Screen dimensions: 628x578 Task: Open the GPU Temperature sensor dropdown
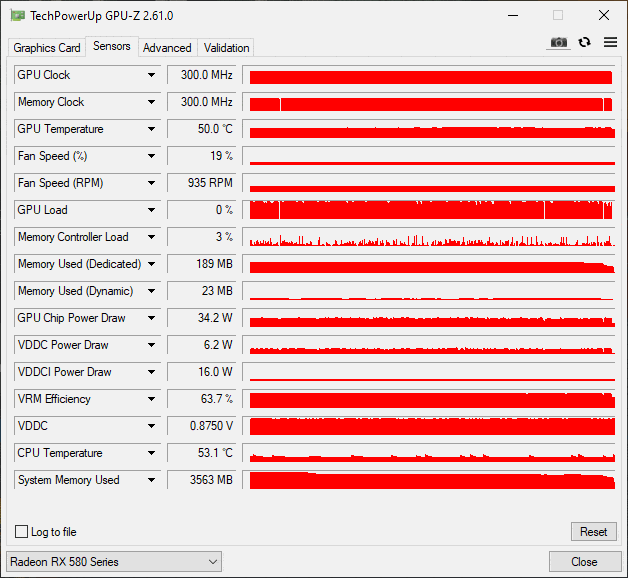click(151, 129)
